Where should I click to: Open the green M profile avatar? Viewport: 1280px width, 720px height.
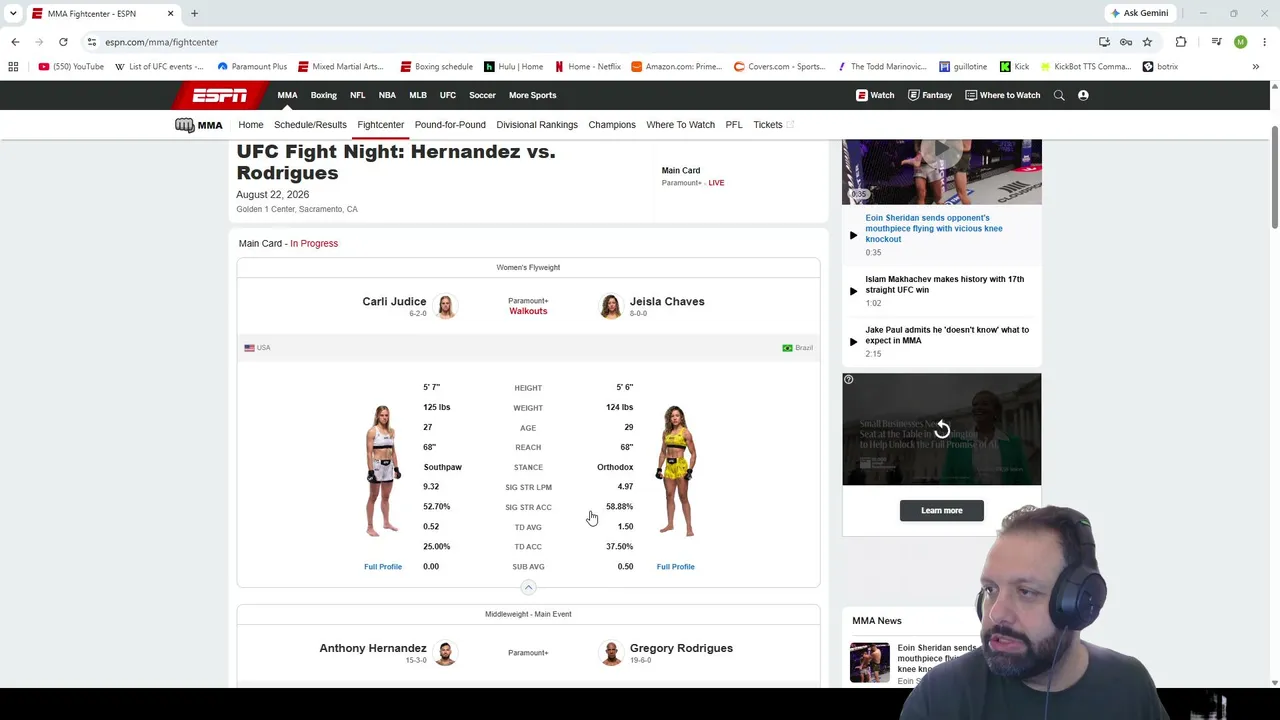pyautogui.click(x=1240, y=42)
